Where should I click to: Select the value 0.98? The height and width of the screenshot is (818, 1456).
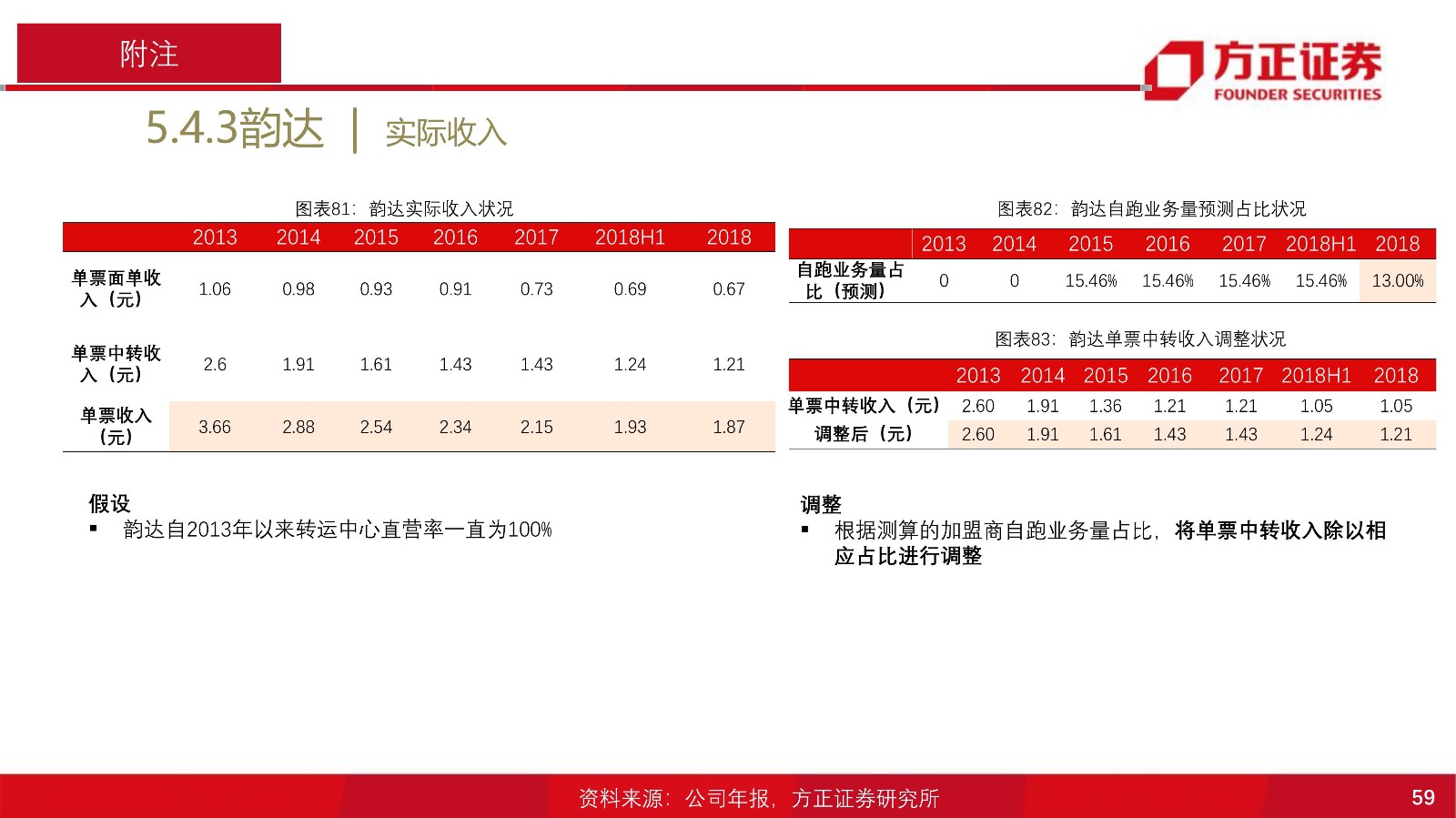(298, 289)
